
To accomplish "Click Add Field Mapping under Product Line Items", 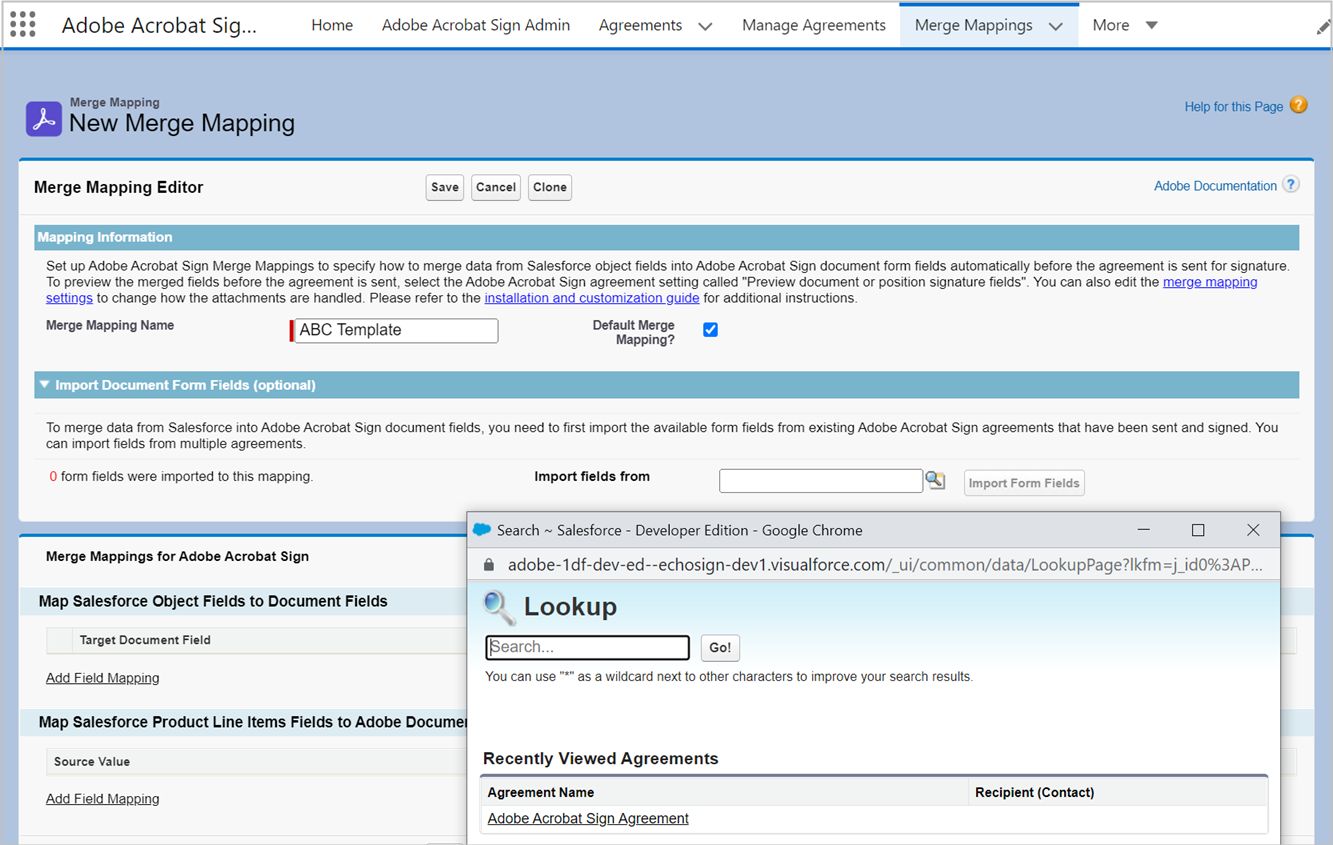I will pyautogui.click(x=103, y=799).
